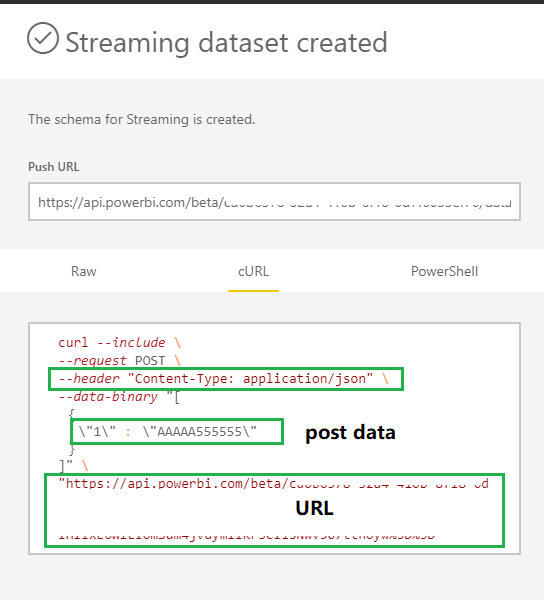Click the checkmark circle icon beside the title

(x=43, y=38)
